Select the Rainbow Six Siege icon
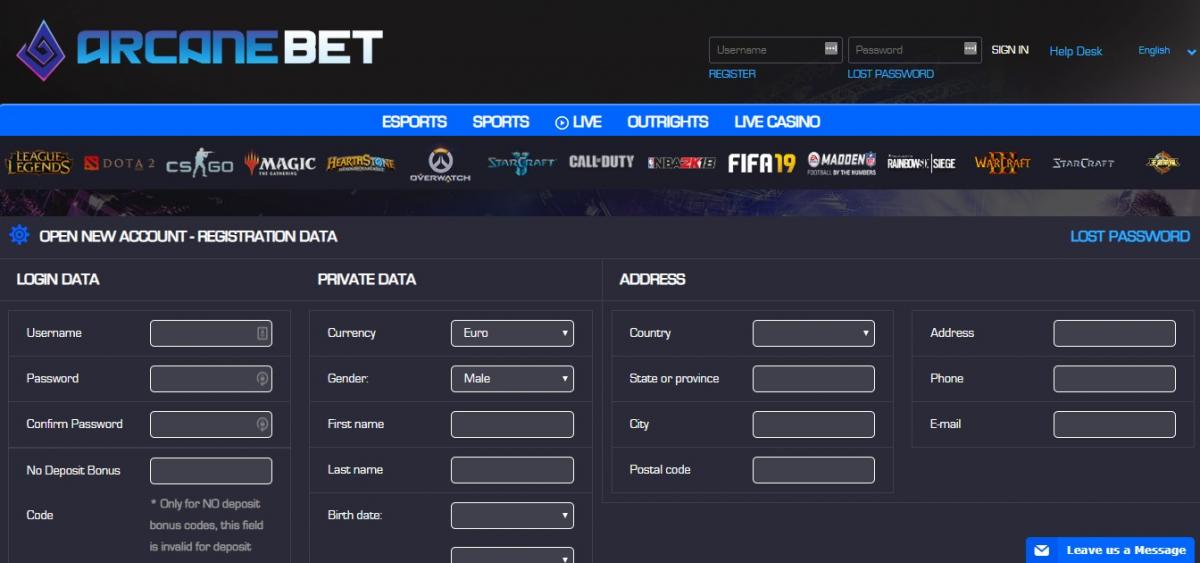Viewport: 1200px width, 563px height. click(x=921, y=163)
